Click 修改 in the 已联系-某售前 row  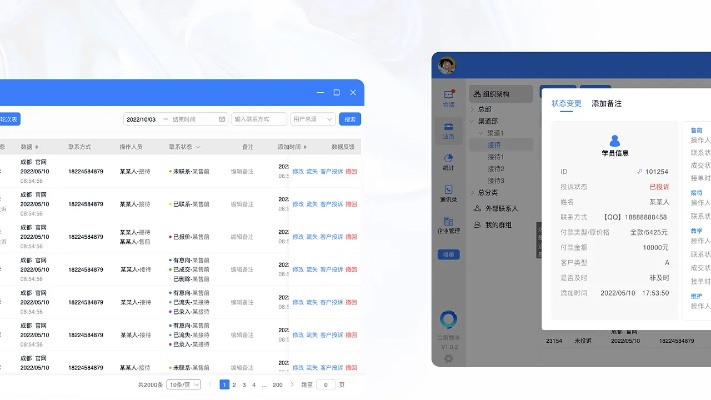[298, 204]
